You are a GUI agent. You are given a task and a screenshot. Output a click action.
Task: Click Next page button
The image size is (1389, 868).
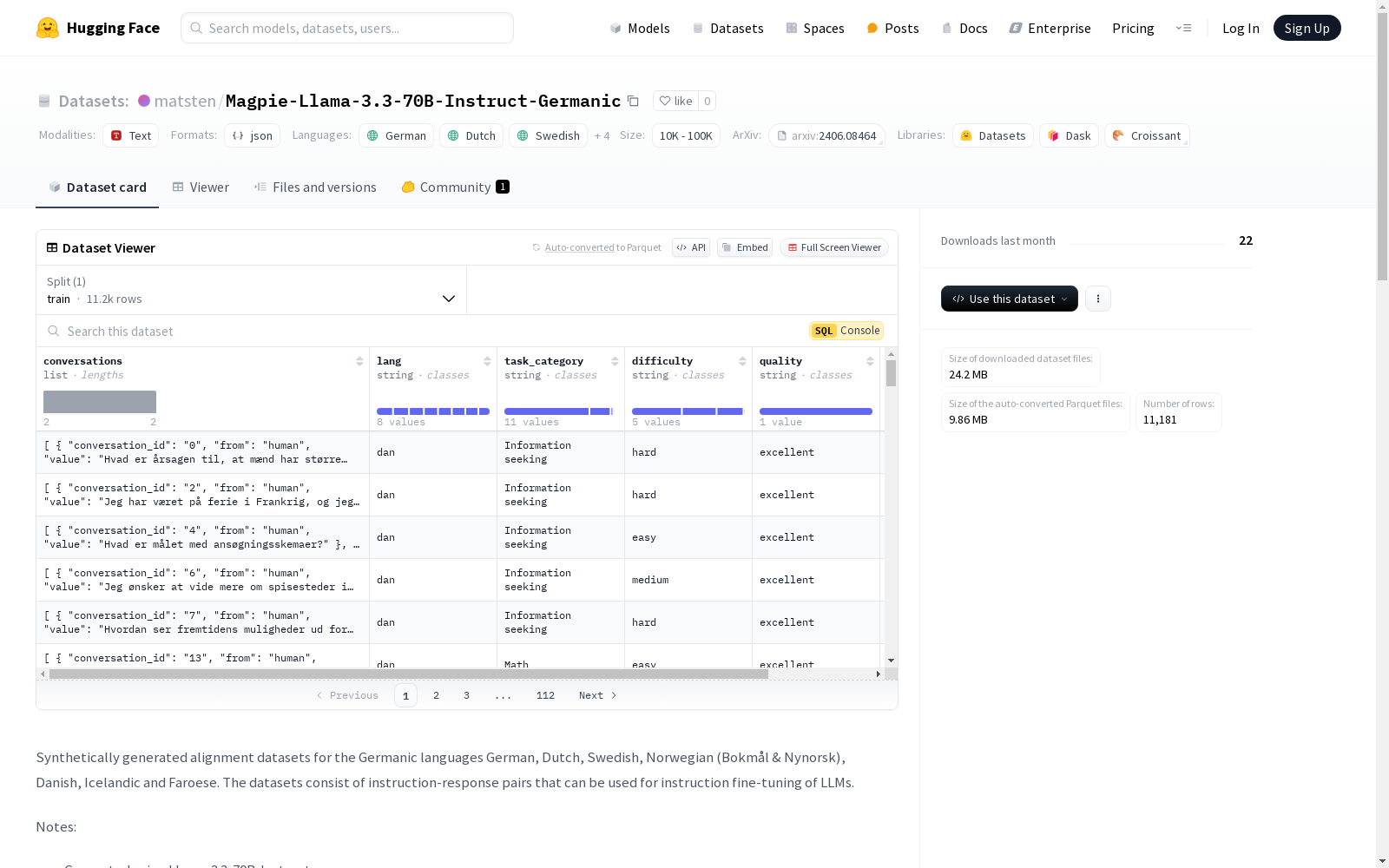[597, 695]
